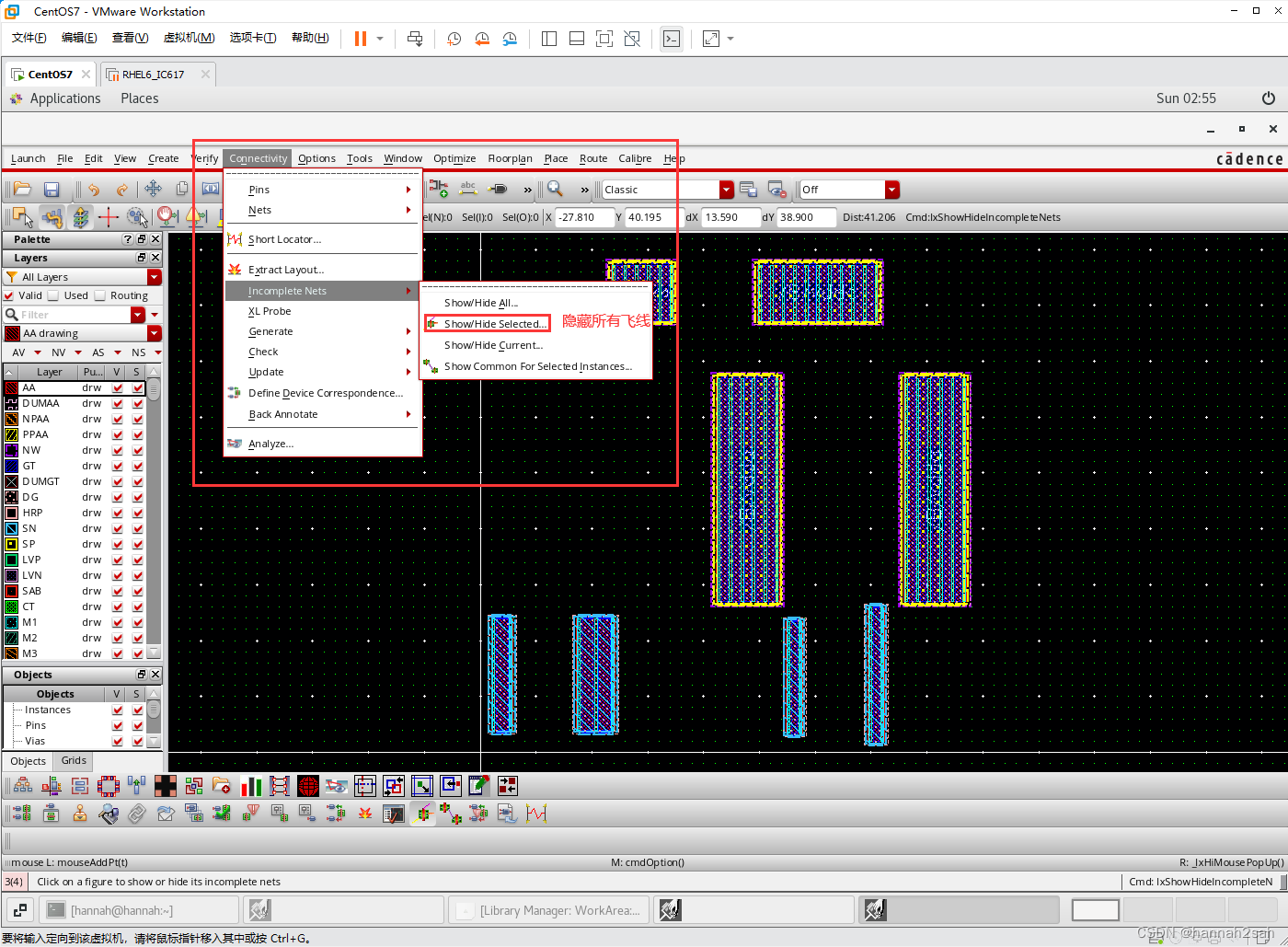This screenshot has width=1288, height=947.
Task: Click the Save floppy disk icon
Action: pos(52,190)
